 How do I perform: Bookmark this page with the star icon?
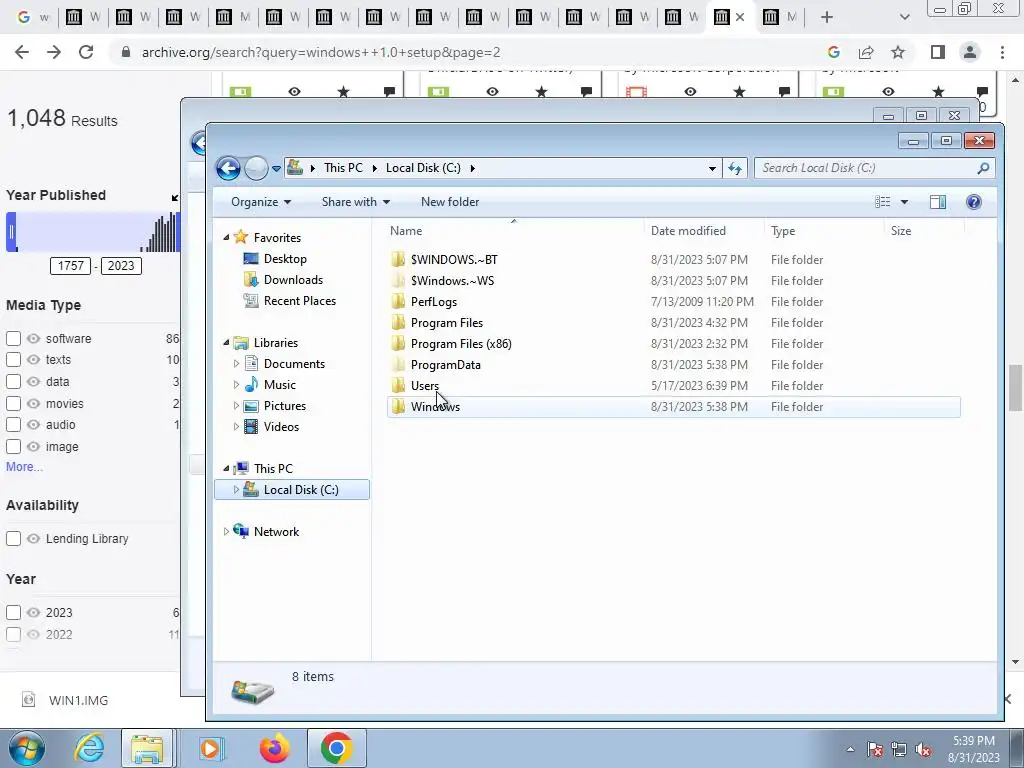(898, 52)
